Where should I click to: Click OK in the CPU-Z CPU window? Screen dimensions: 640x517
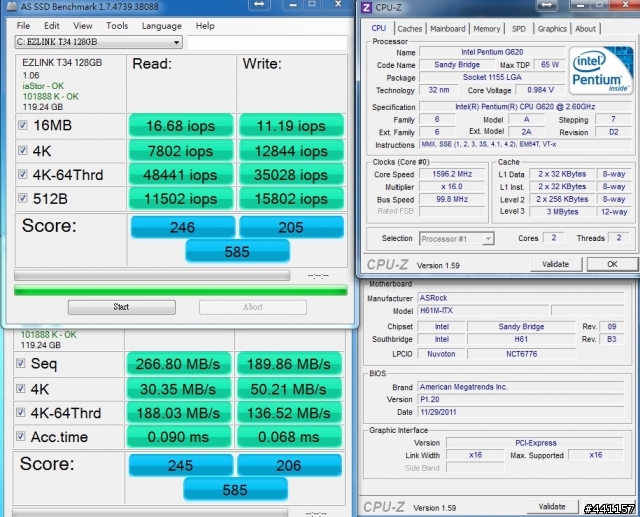click(x=612, y=264)
